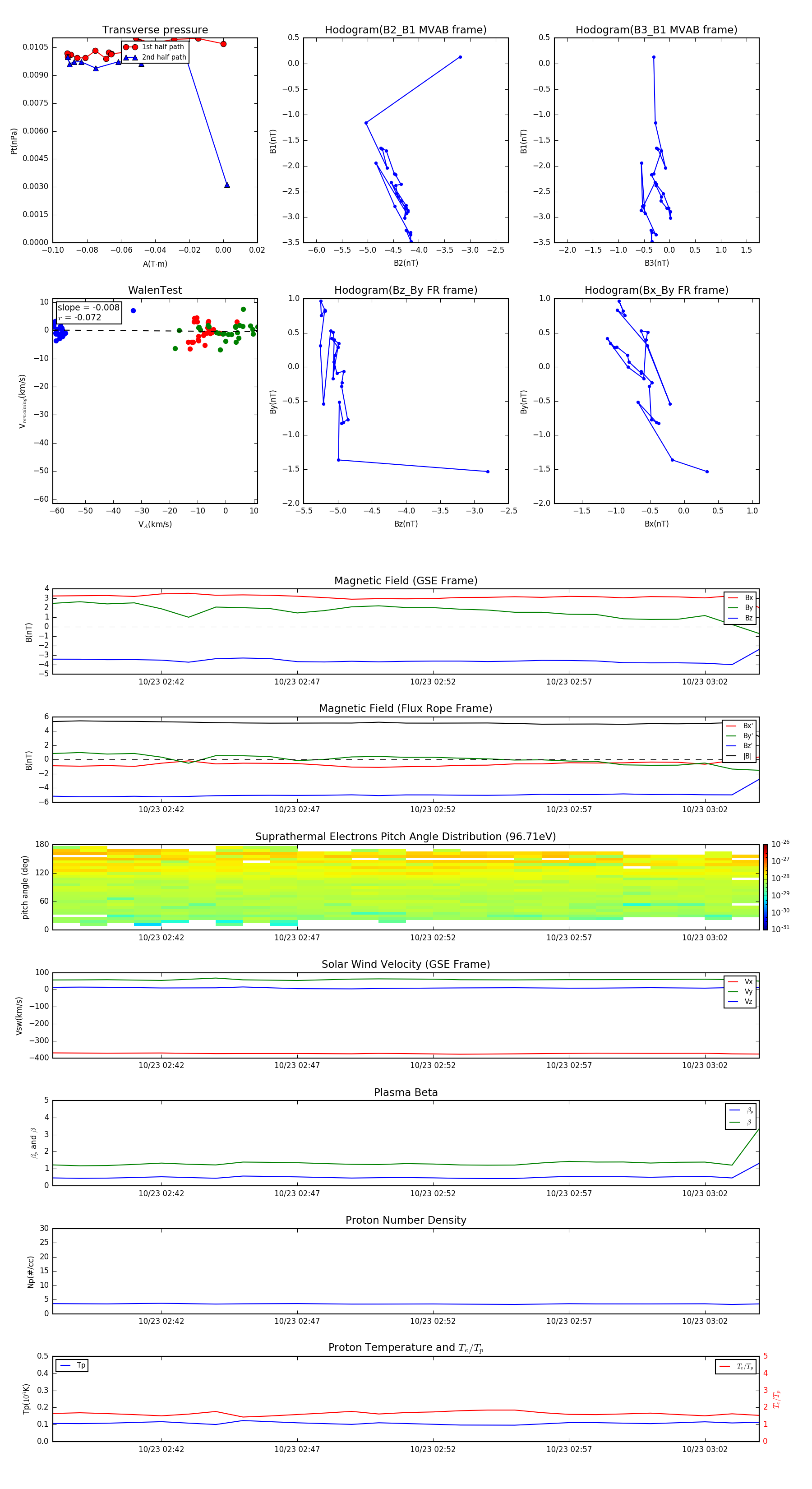This screenshot has height=1489, width=812.
Task: Click the "Pt(nPa)" y-axis label
Action: click(14, 140)
